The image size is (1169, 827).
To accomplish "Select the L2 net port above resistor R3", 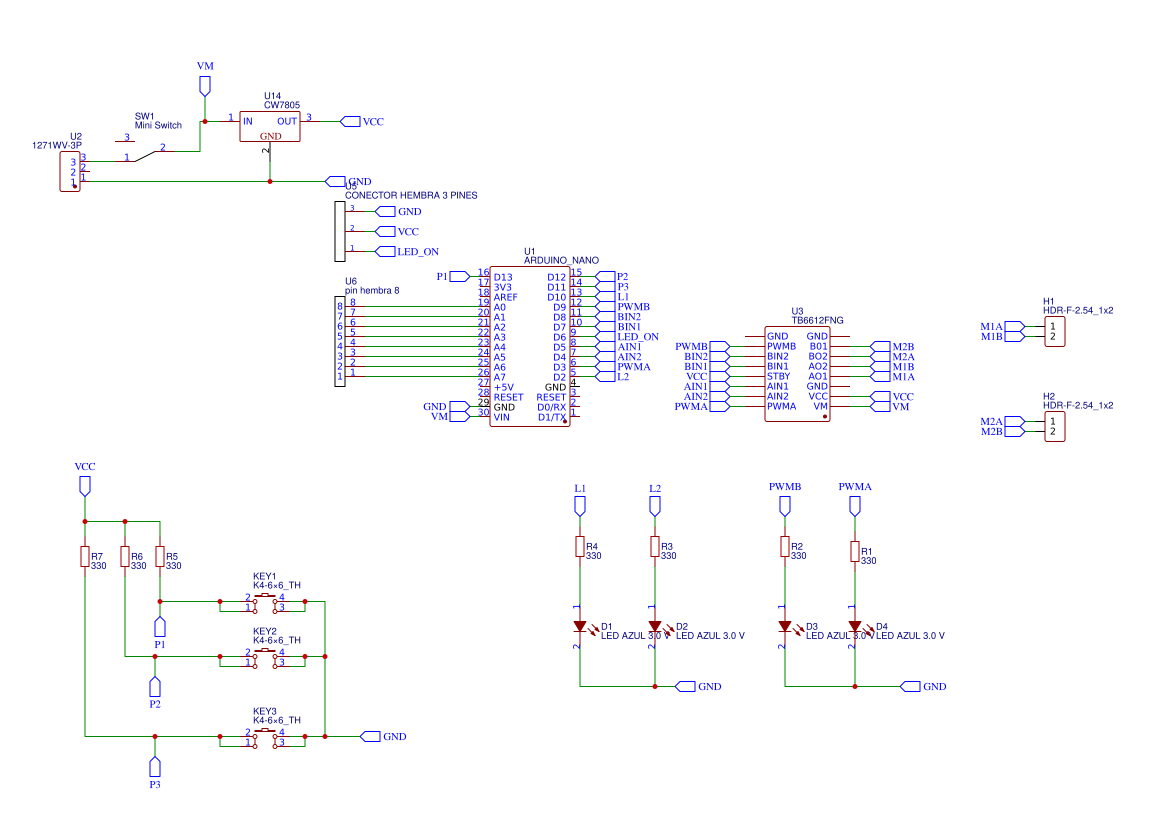I will coord(655,506).
